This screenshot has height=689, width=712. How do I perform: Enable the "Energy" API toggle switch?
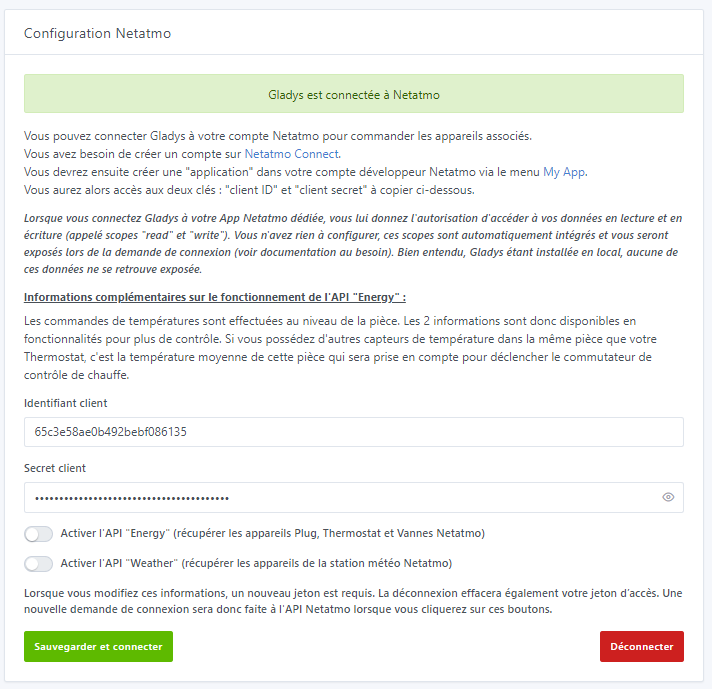click(39, 534)
